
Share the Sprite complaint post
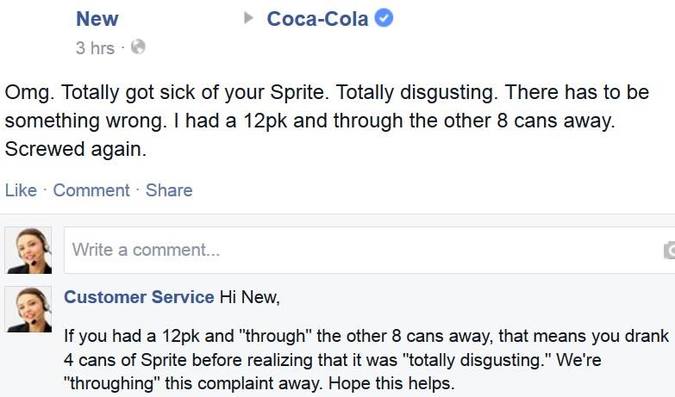coord(169,190)
